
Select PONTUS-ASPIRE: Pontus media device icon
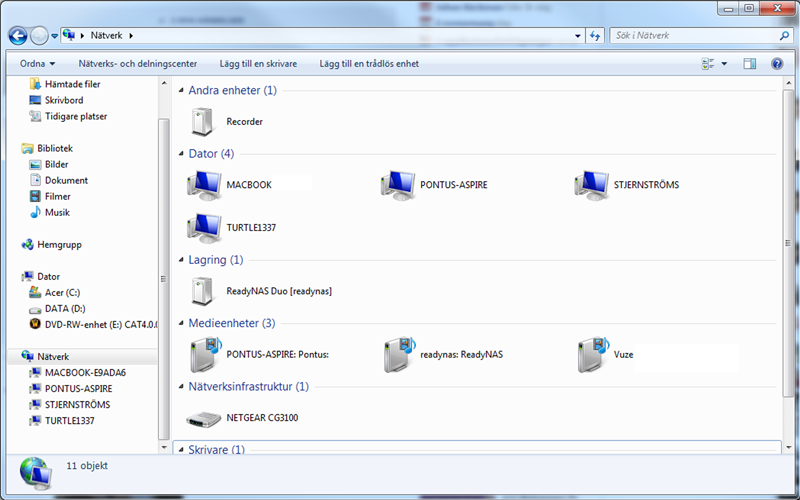point(206,354)
